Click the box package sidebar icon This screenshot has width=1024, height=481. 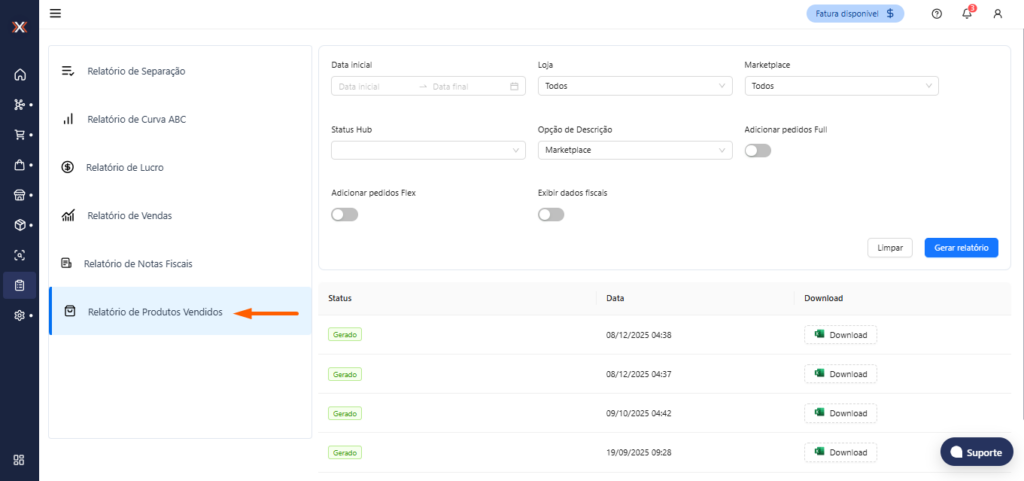(x=19, y=225)
